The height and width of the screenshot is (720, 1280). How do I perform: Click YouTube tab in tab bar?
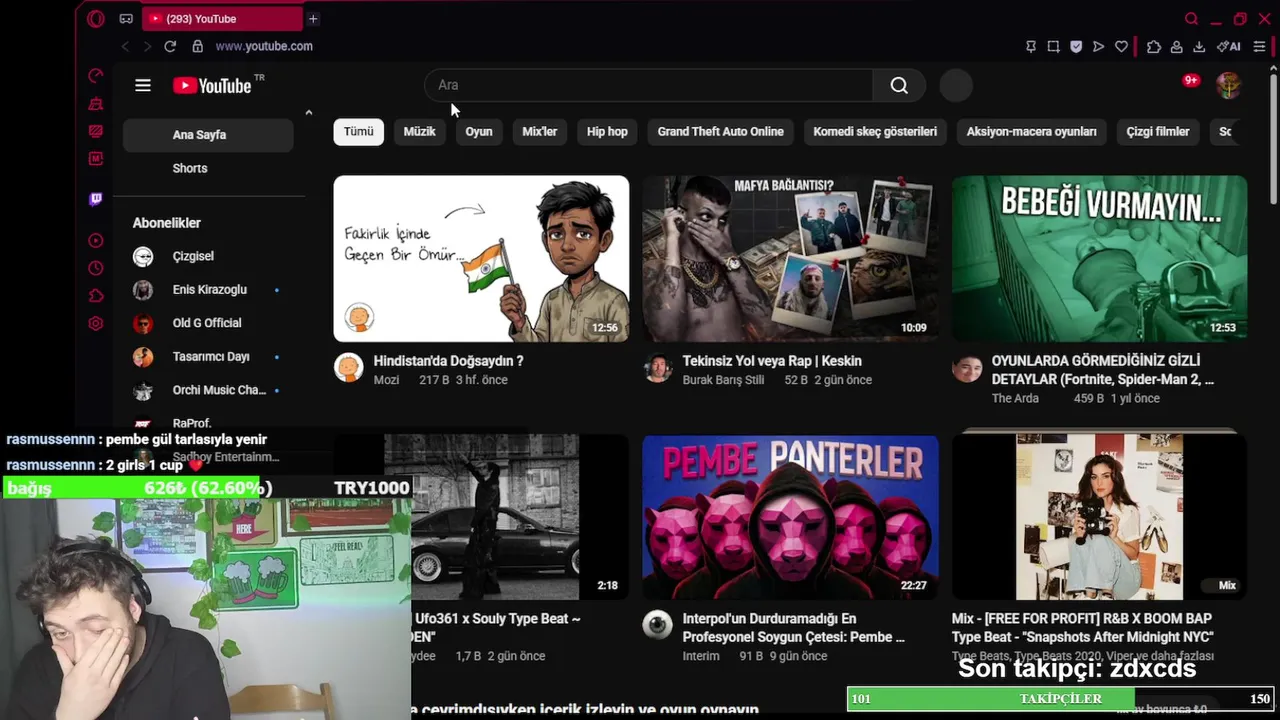222,19
